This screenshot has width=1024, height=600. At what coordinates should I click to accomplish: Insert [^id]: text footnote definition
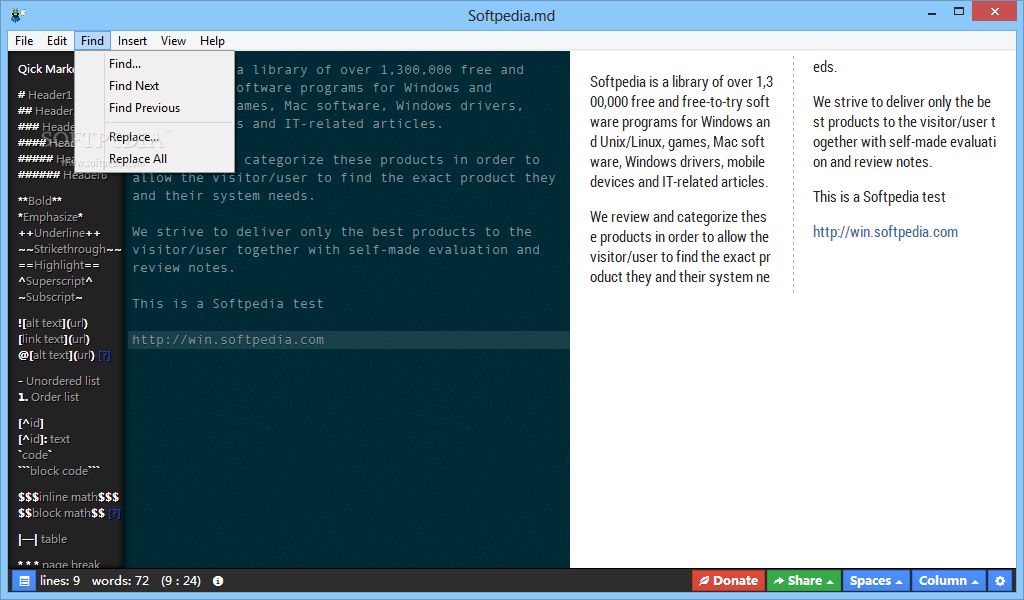(44, 439)
